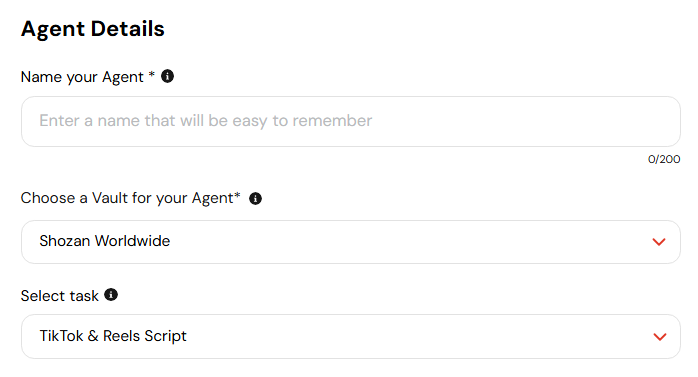698x377 pixels.
Task: Show the info icon help for Select task
Action: (111, 295)
